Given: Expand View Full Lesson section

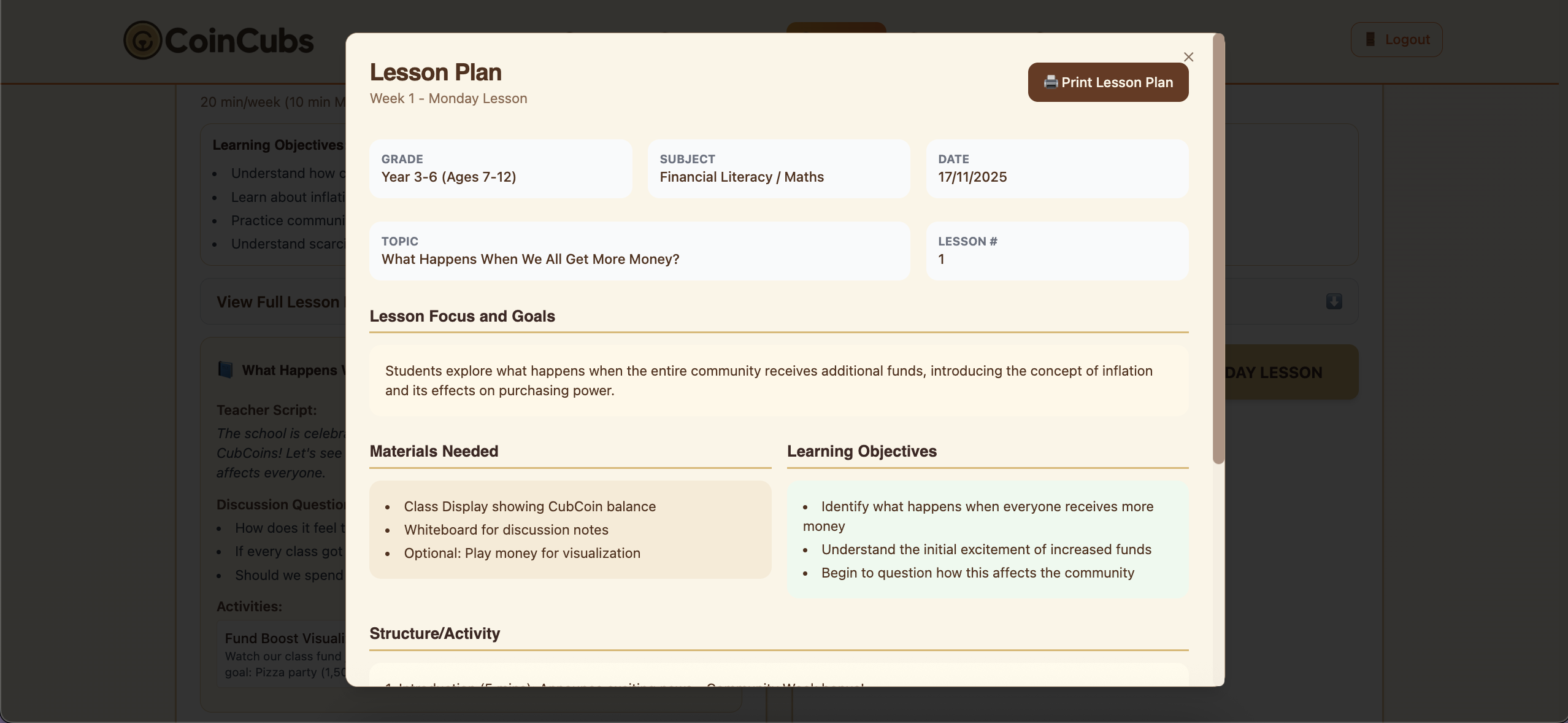Looking at the screenshot, I should [x=277, y=302].
